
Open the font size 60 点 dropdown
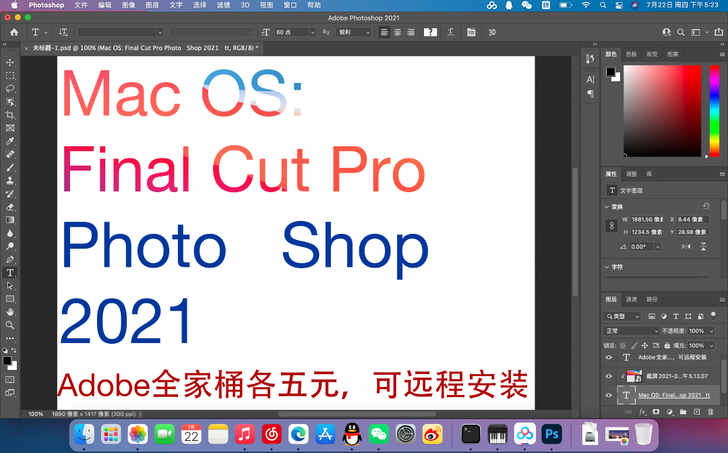(313, 32)
